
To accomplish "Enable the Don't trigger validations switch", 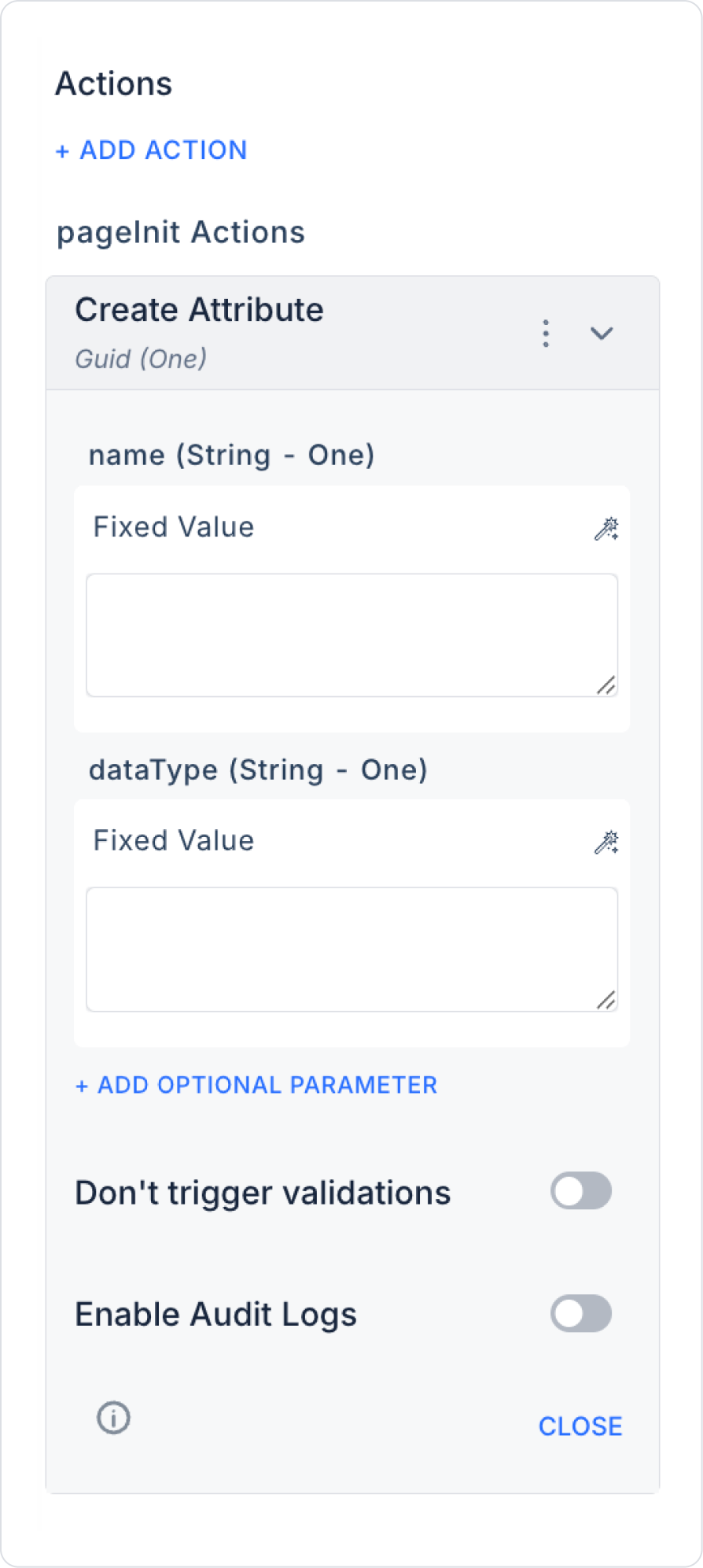I will 580,1191.
